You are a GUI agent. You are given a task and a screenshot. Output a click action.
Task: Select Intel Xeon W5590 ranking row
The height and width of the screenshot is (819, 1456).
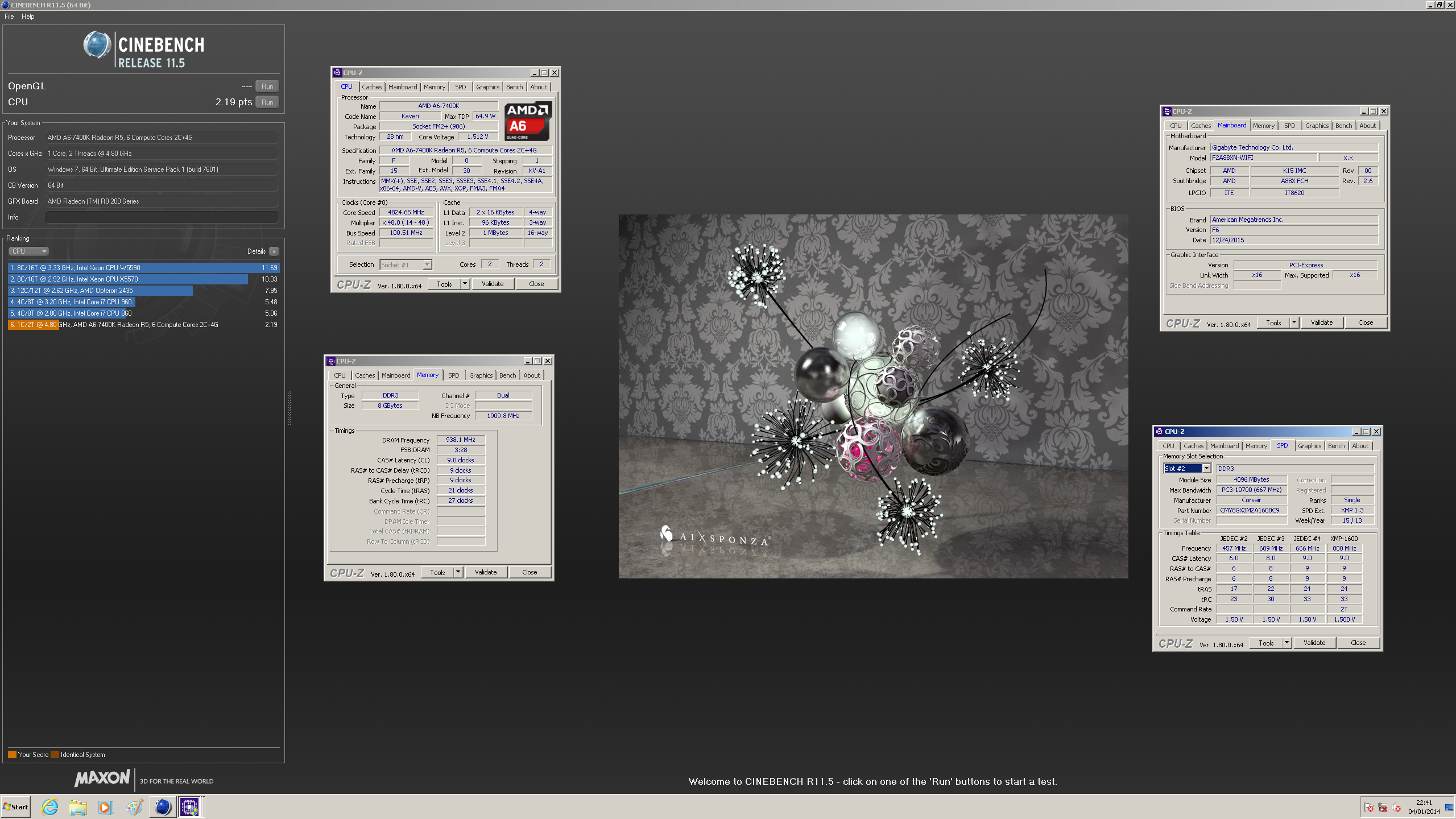143,268
